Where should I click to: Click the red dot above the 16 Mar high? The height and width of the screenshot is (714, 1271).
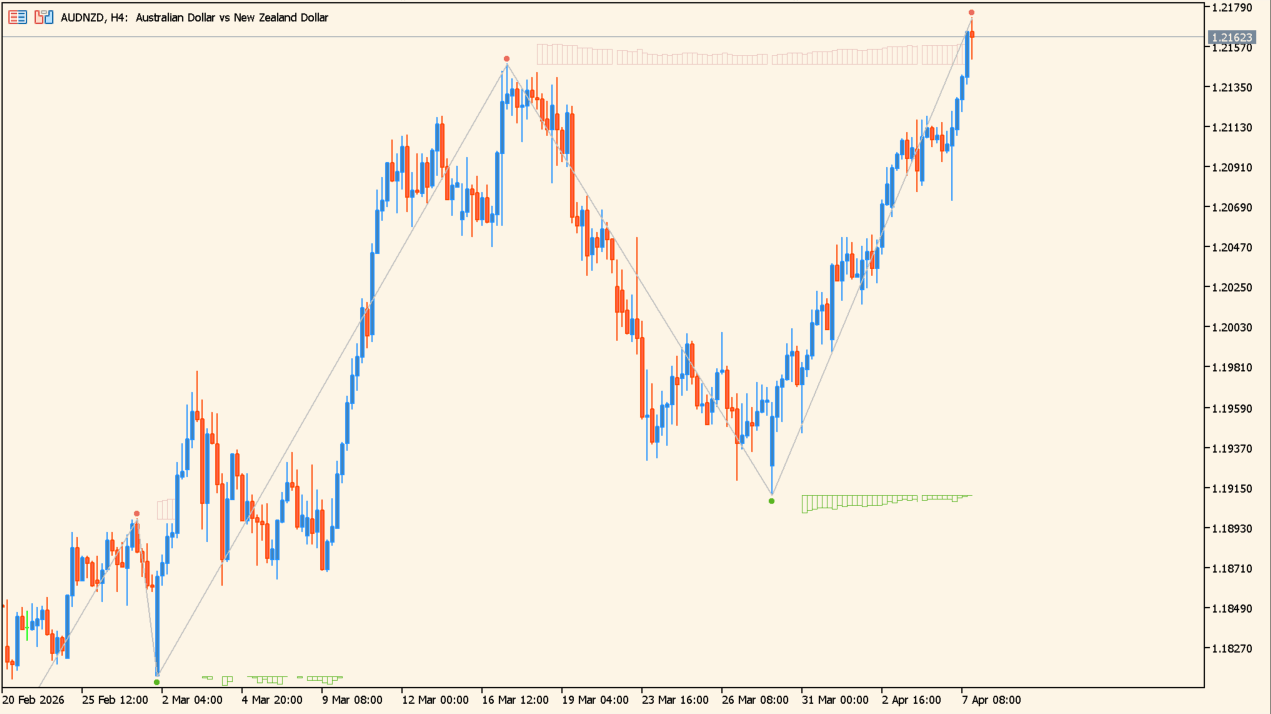point(506,58)
